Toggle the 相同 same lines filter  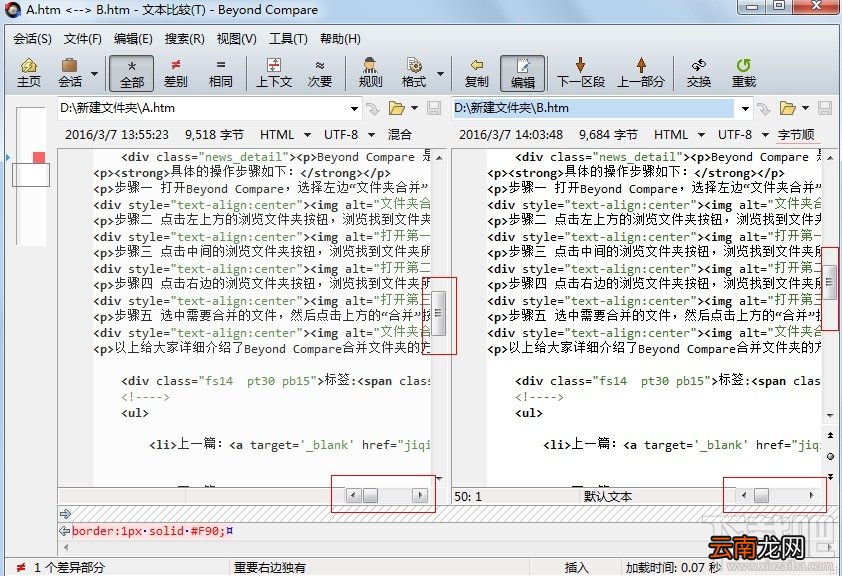click(220, 73)
